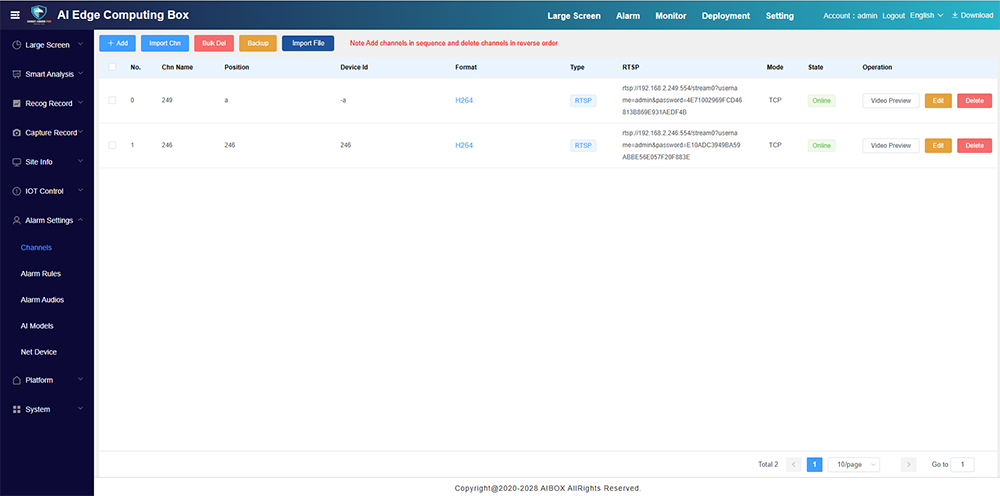Click Video Preview for channel 249
Screen dimensions: 1000x496
point(890,100)
